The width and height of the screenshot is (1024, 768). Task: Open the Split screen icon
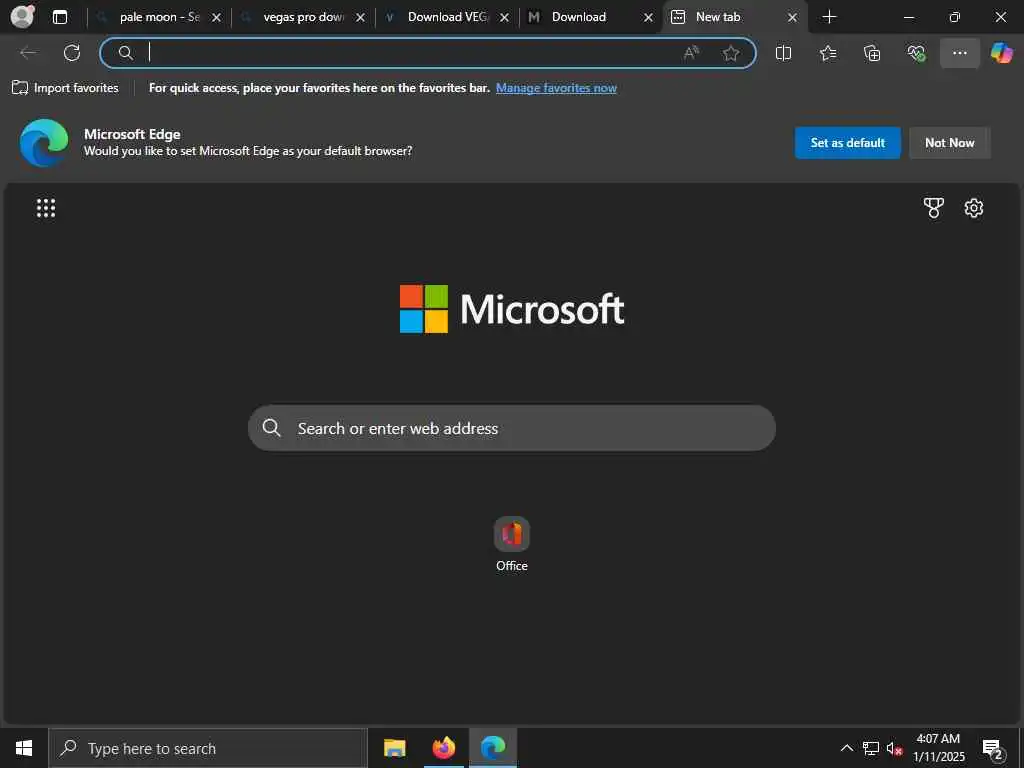pos(784,53)
